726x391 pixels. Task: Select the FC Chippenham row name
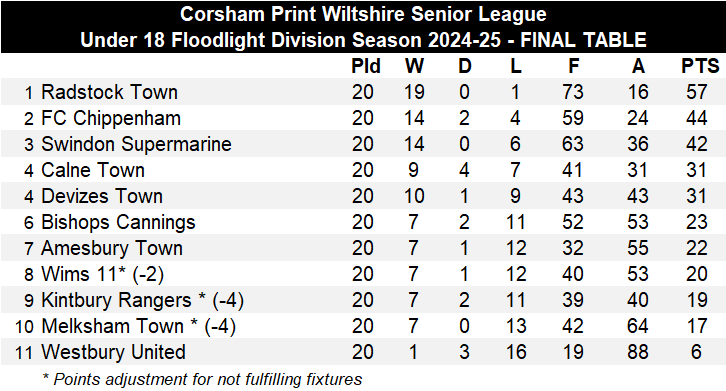[x=111, y=118]
